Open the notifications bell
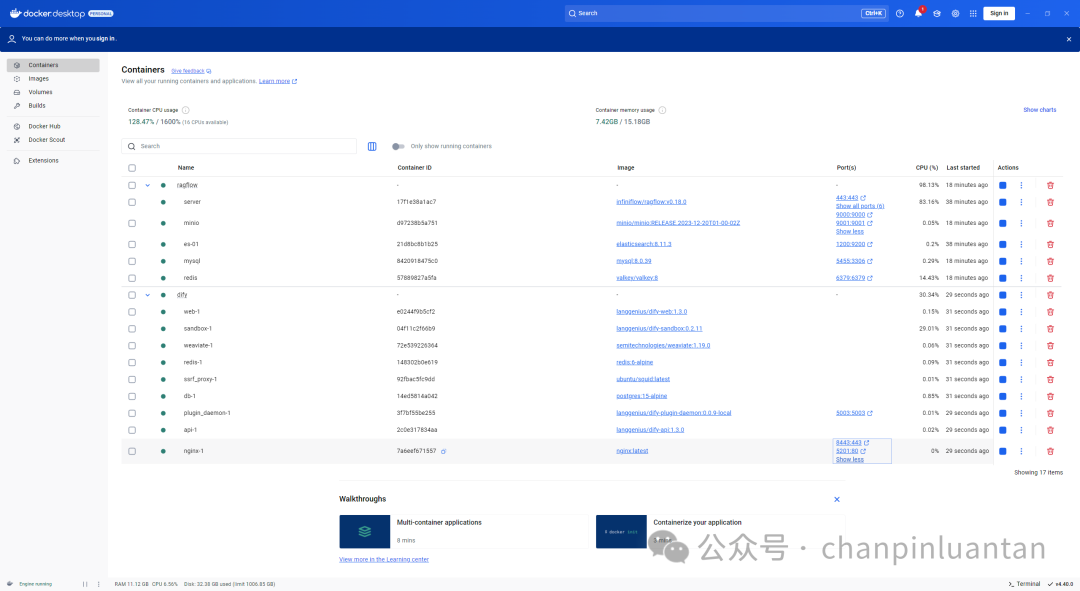The image size is (1080, 591). pos(918,13)
